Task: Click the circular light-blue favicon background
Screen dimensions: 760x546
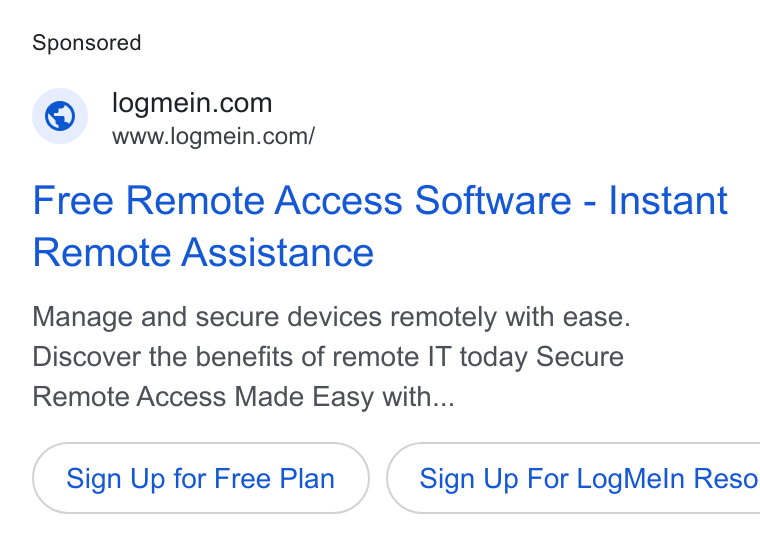Action: coord(60,116)
